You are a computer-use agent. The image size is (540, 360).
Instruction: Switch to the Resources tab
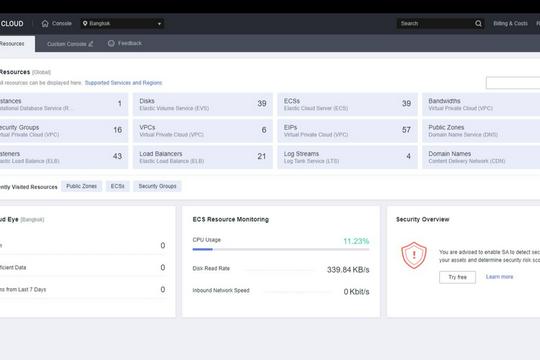[16, 44]
